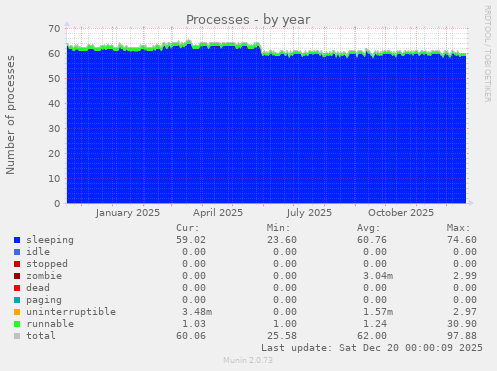
Task: Click runnable maximum value 30.90
Action: pyautogui.click(x=462, y=324)
